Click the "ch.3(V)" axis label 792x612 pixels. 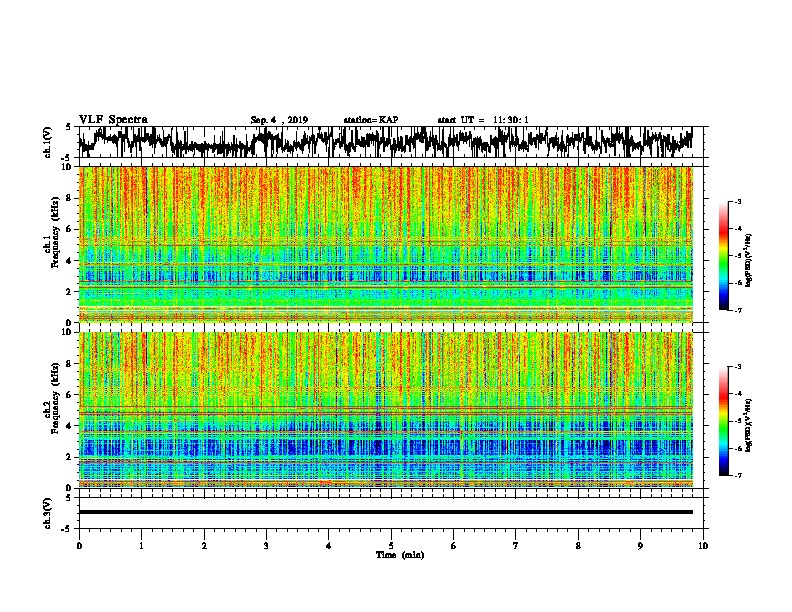point(48,513)
